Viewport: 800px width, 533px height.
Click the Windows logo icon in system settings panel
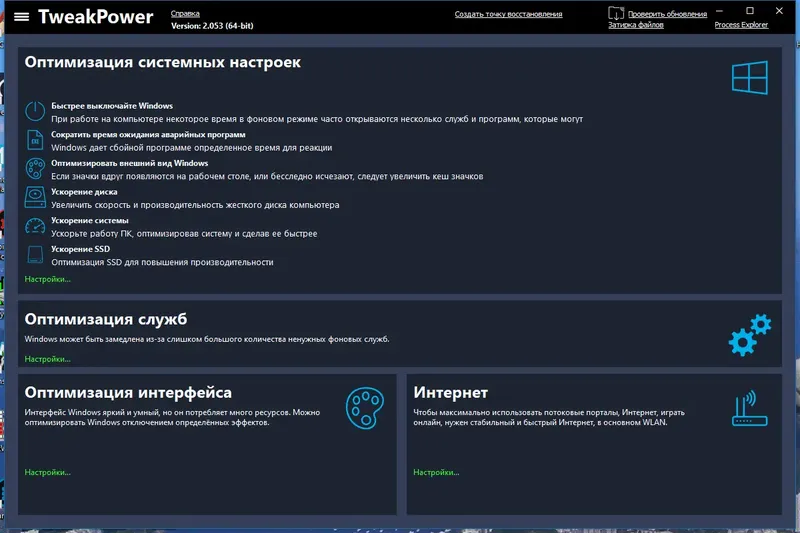[x=749, y=78]
